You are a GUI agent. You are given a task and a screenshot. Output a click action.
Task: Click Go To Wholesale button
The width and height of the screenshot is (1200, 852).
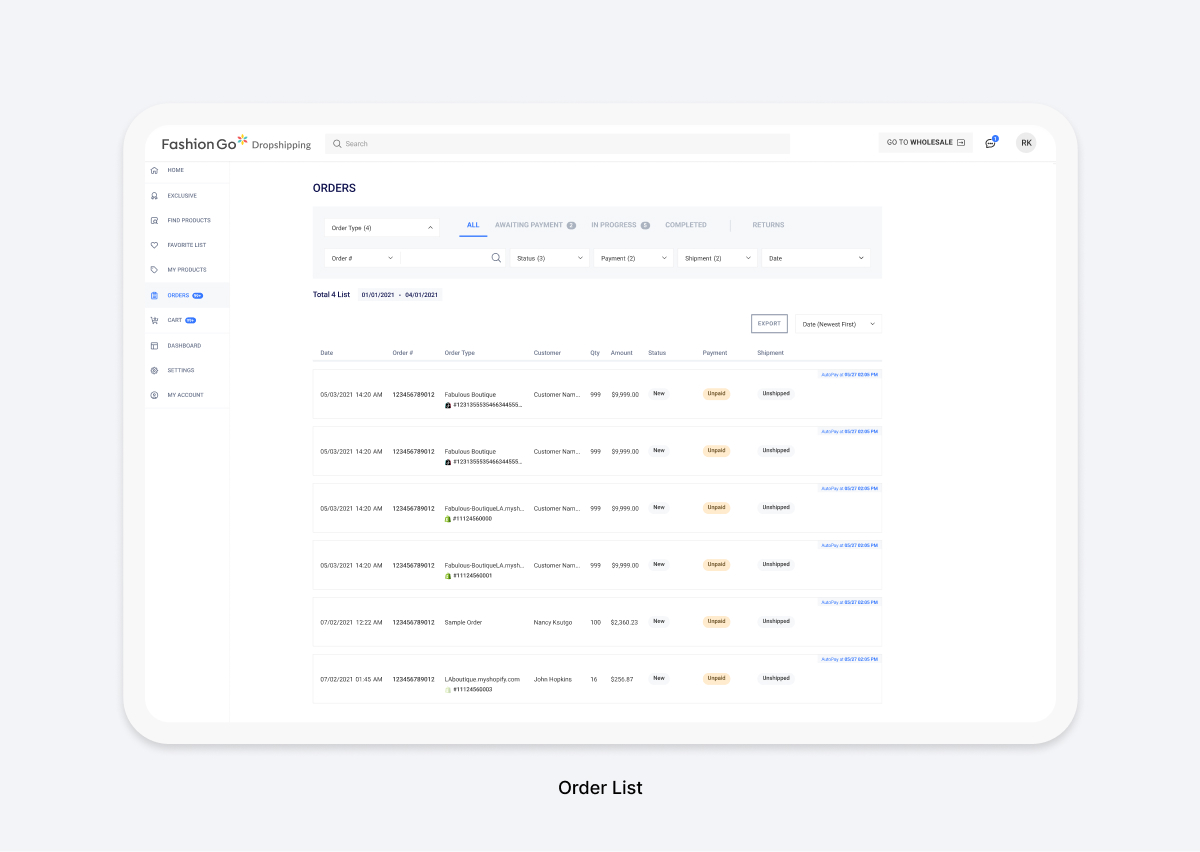click(925, 143)
